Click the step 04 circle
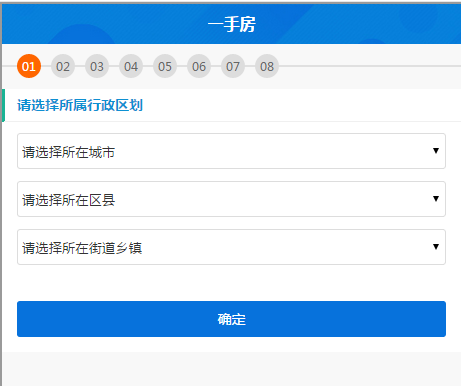Screen dimensions: 461x386 (131, 66)
